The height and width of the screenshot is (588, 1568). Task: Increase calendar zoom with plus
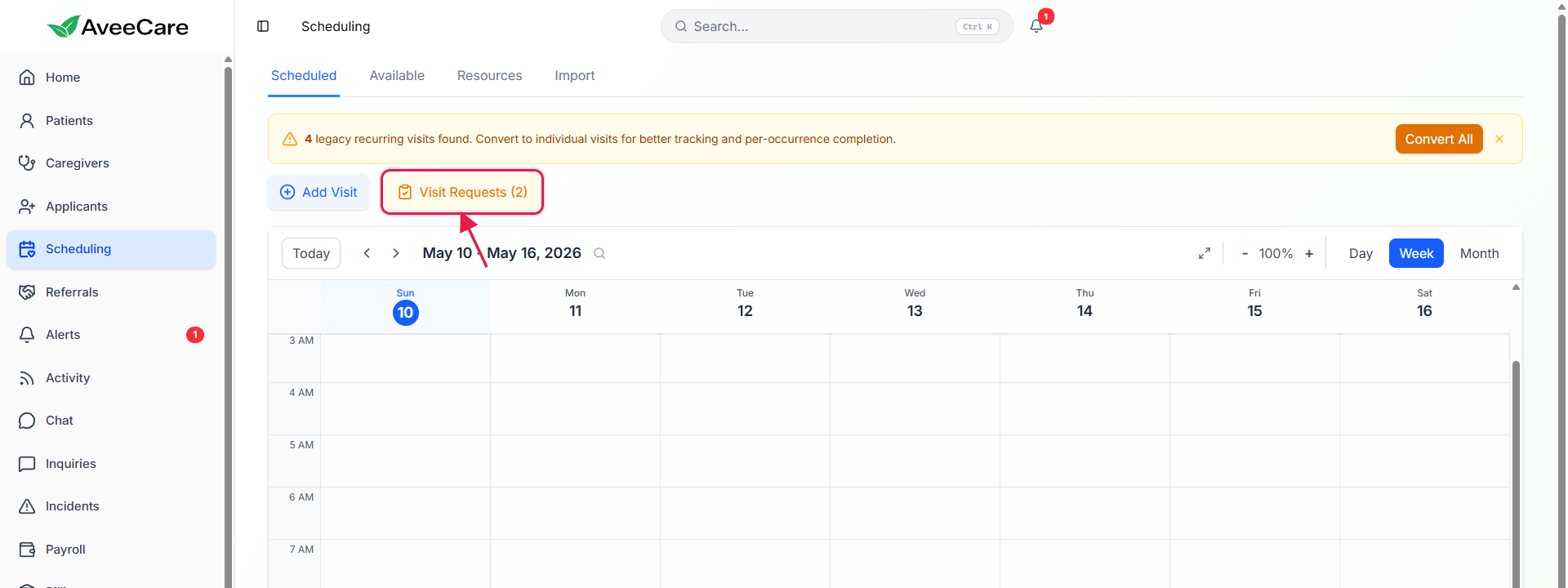pyautogui.click(x=1309, y=253)
